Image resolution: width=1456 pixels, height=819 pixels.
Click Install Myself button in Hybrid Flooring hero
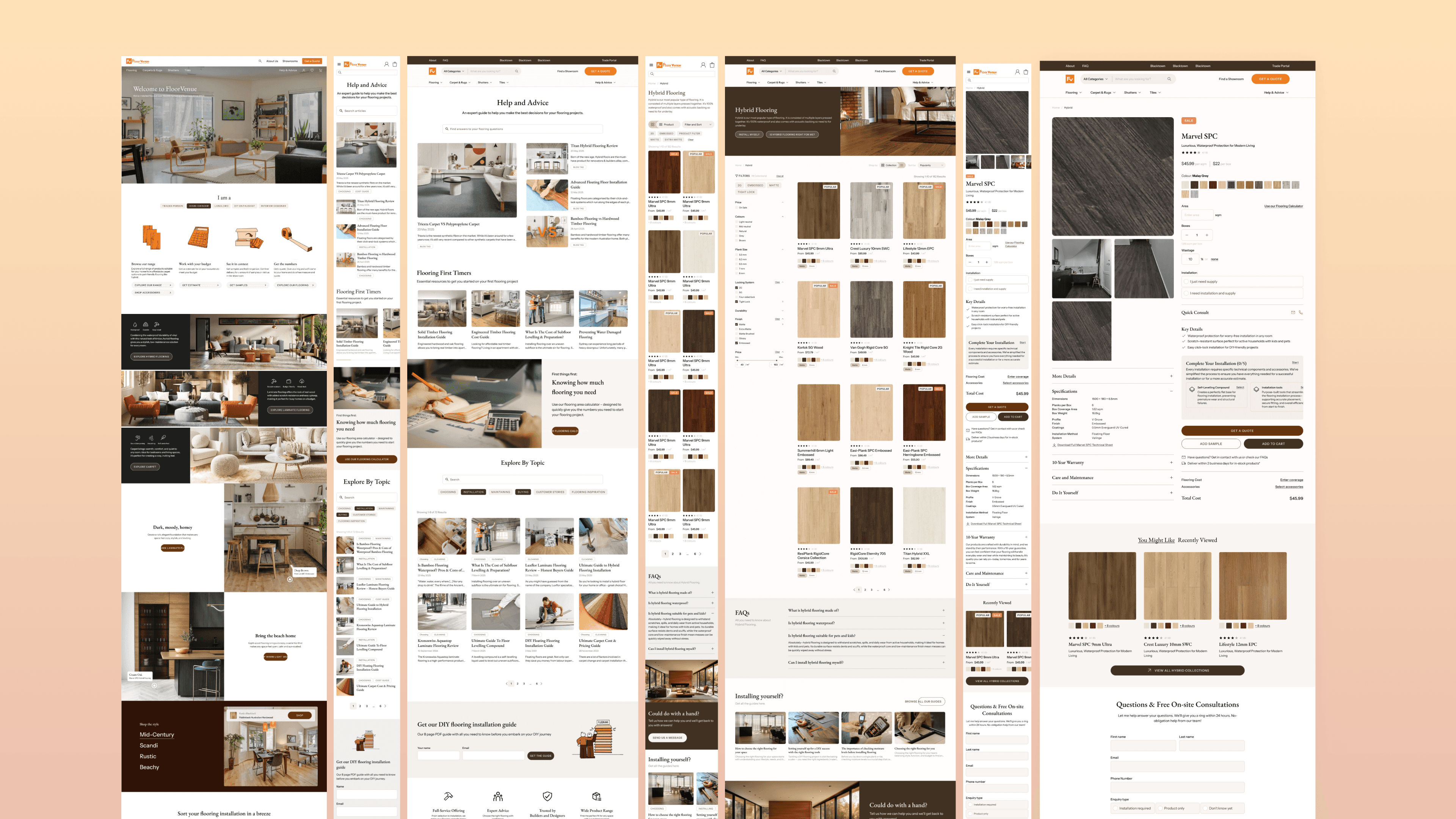point(749,135)
